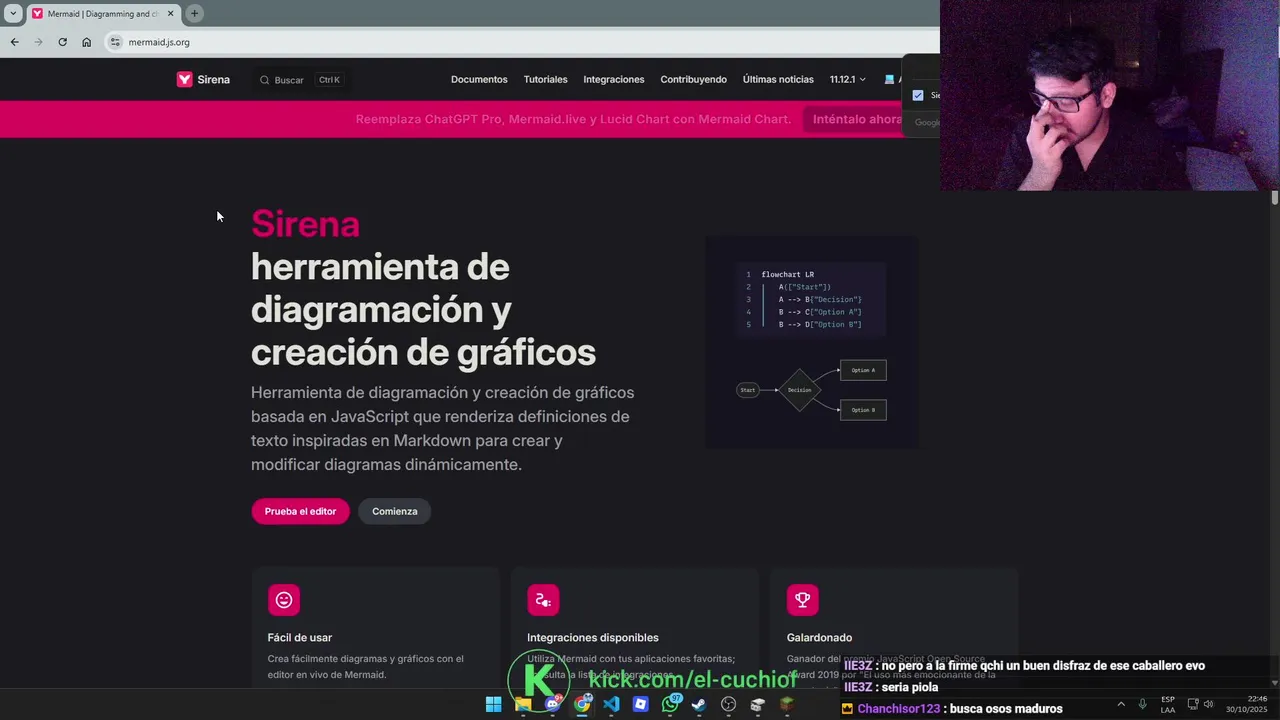View site information next to the URL
Image resolution: width=1280 pixels, height=720 pixels.
coord(115,42)
